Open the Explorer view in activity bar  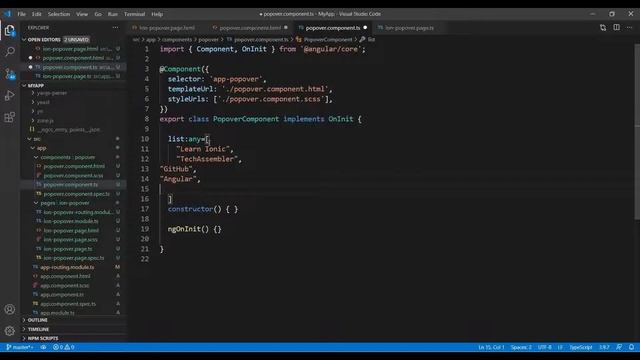click(10, 31)
